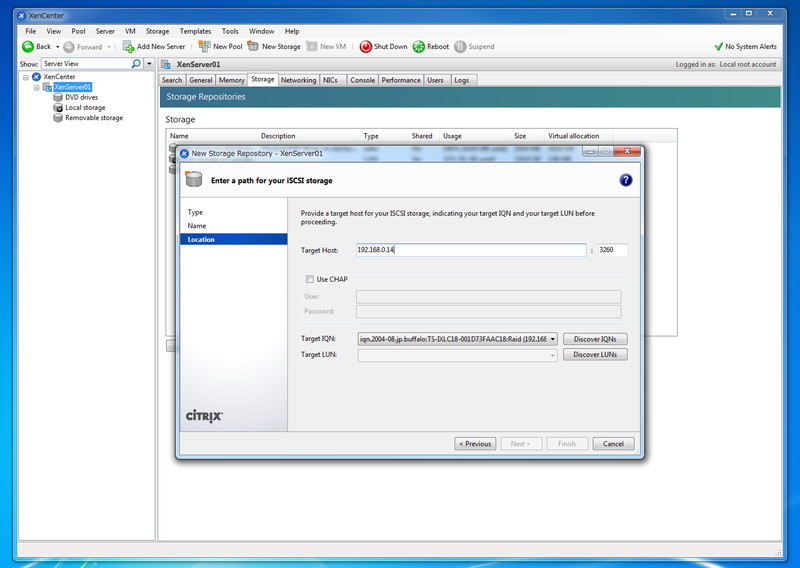Switch to the Search tab
This screenshot has height=568, width=800.
click(172, 80)
